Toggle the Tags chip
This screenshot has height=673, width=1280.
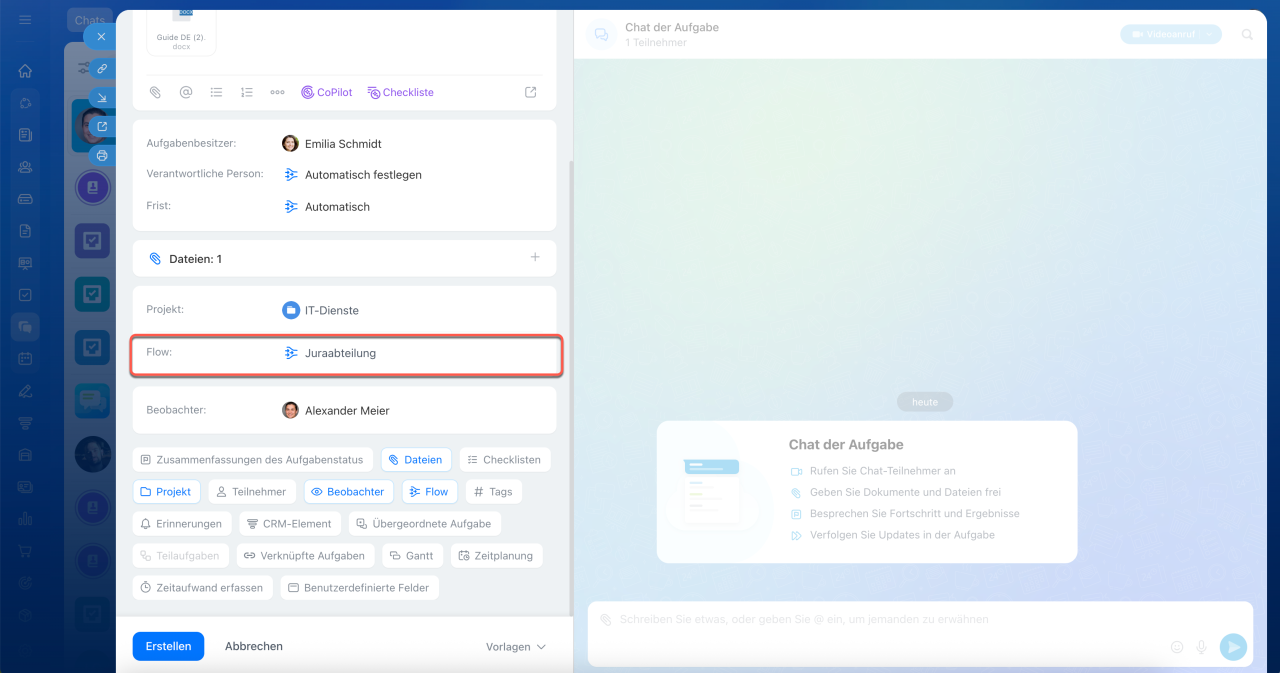493,492
